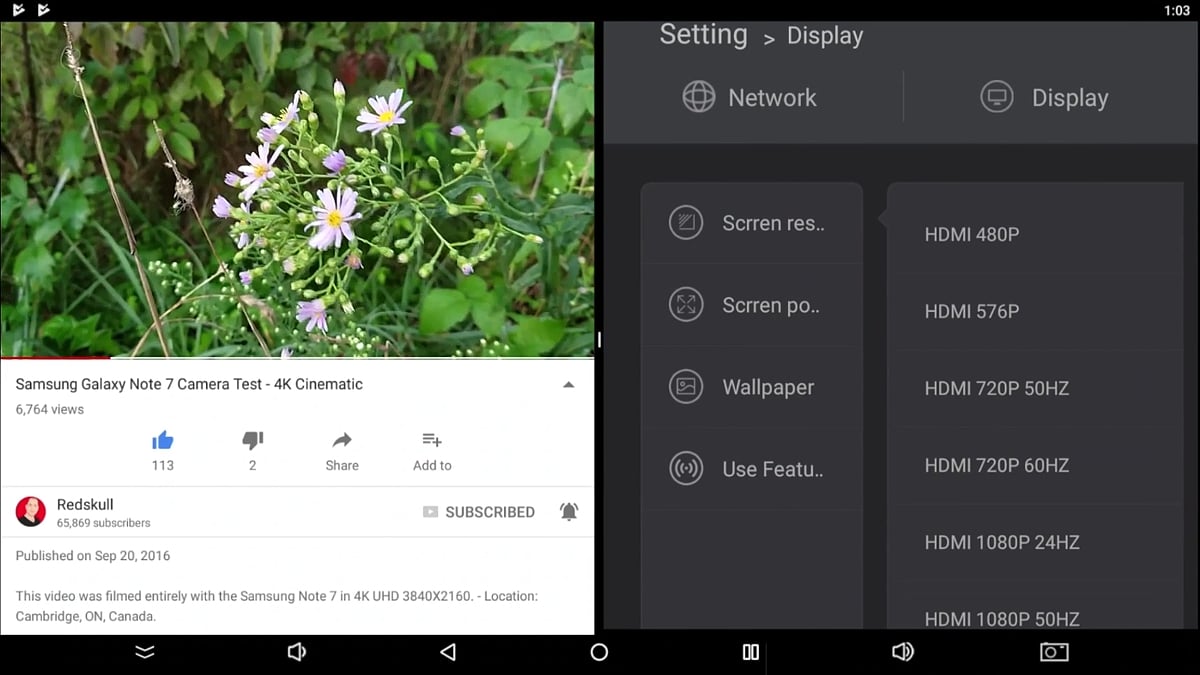This screenshot has height=675, width=1200.
Task: Tap the Android back triangle button
Action: pyautogui.click(x=448, y=652)
